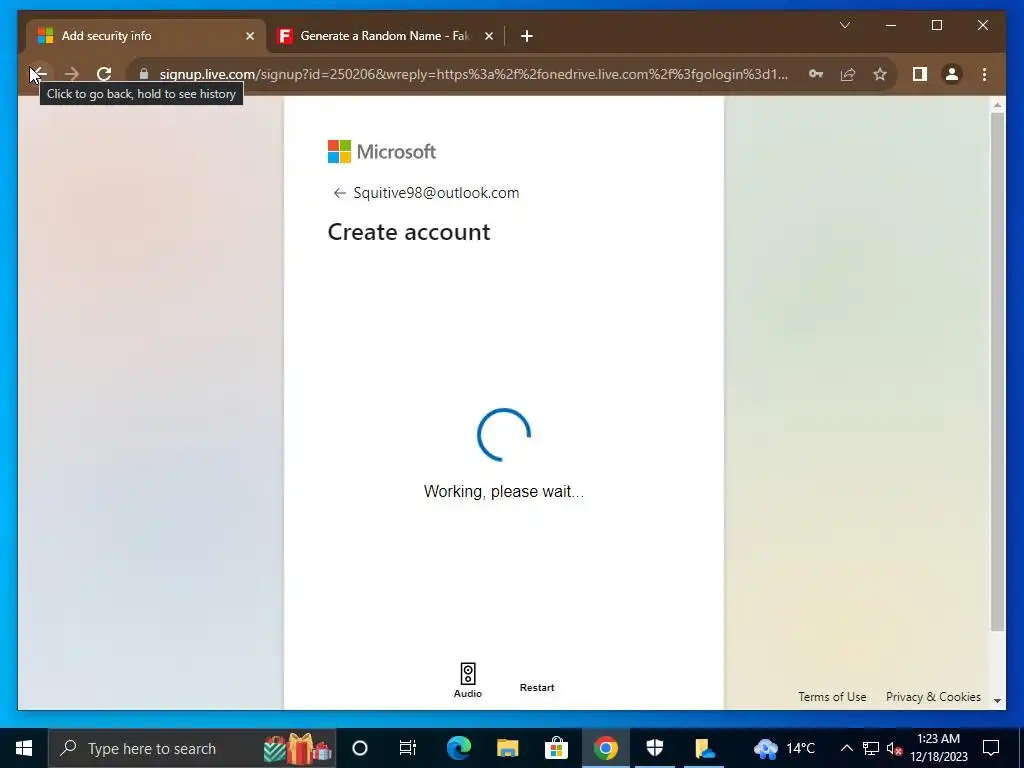
Task: Open the notification center icon
Action: [991, 748]
